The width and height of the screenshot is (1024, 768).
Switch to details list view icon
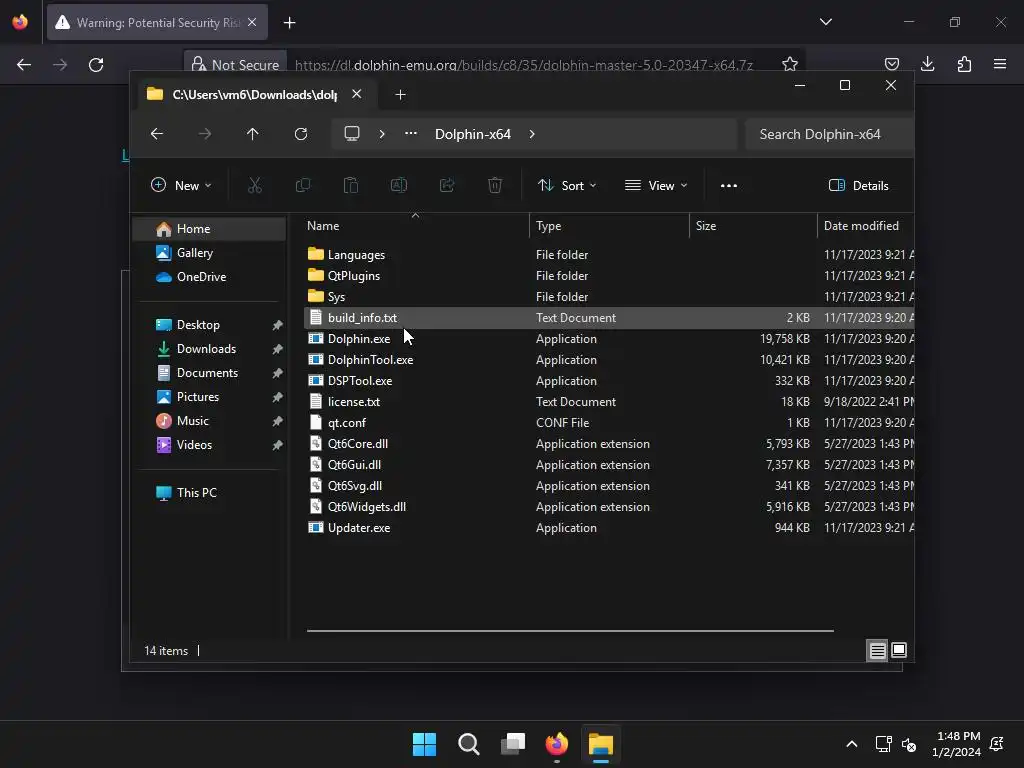tap(877, 650)
